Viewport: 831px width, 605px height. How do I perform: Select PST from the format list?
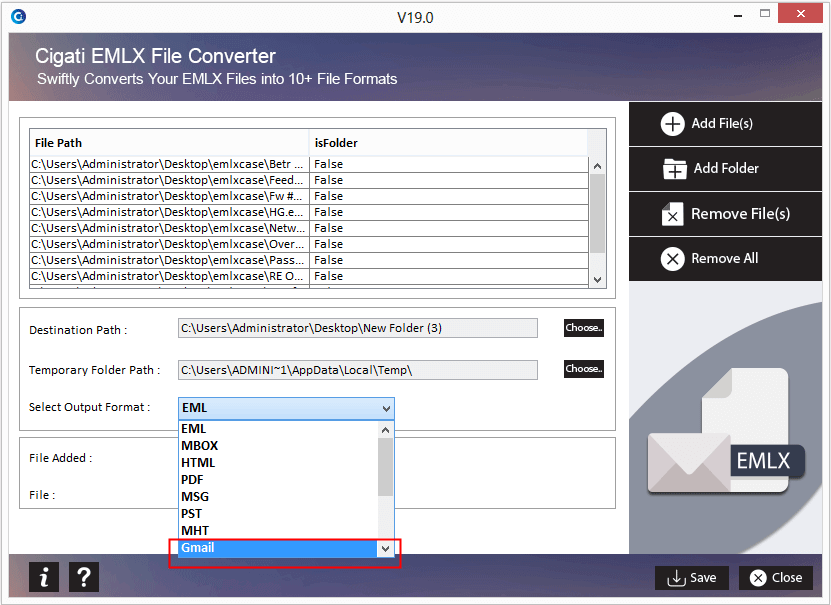278,513
